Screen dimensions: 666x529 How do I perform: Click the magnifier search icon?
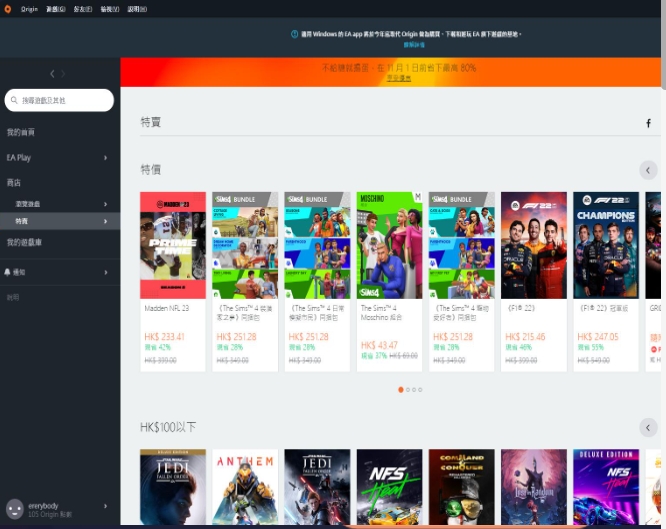[14, 100]
